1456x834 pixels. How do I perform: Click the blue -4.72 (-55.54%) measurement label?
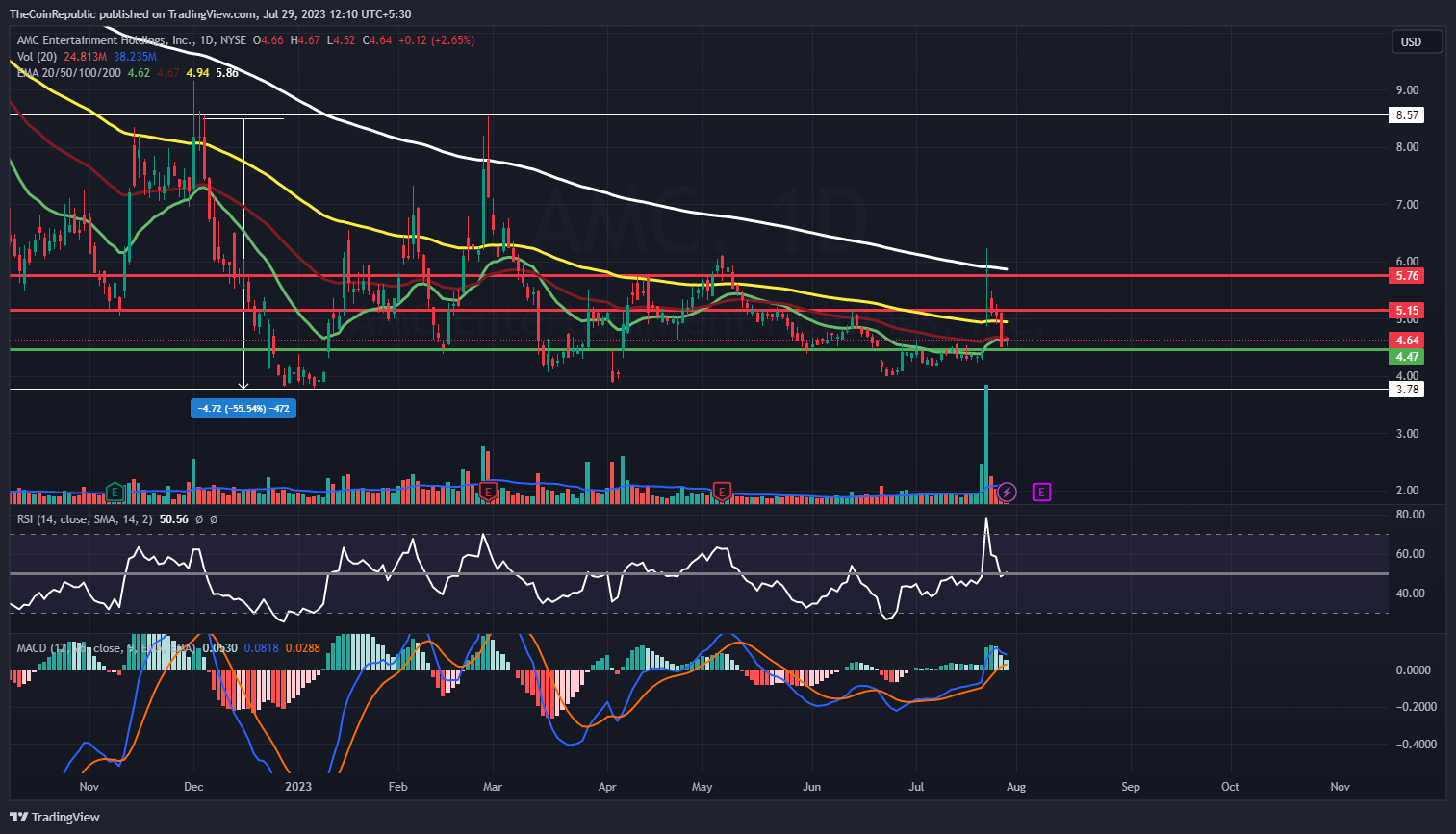(x=243, y=408)
